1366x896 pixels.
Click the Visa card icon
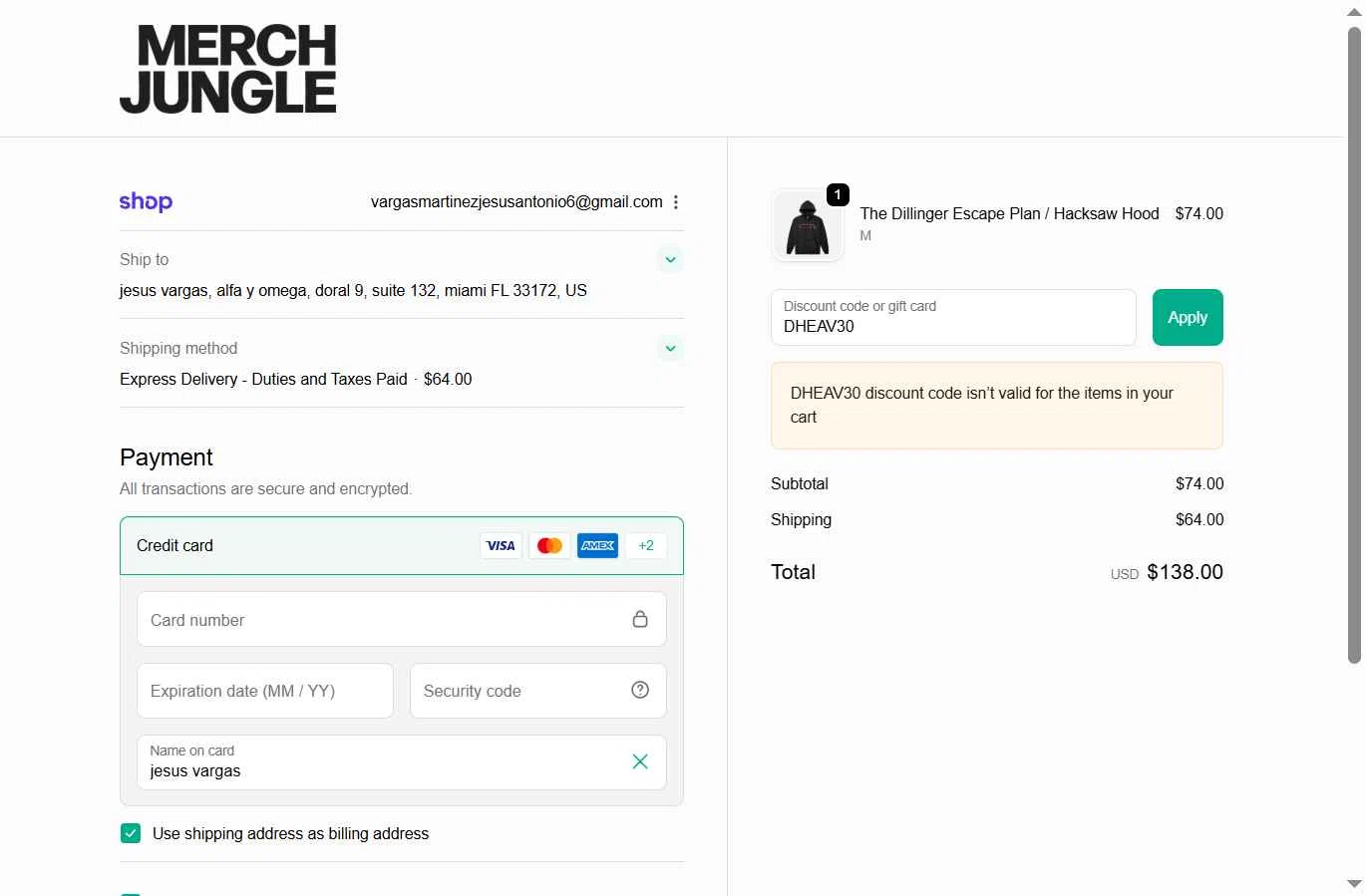(501, 546)
